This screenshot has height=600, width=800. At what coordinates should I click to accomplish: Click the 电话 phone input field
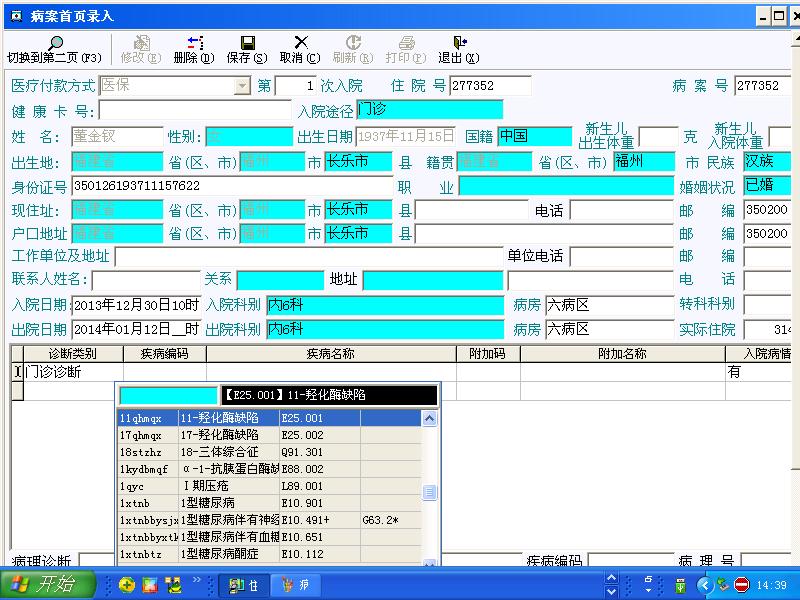point(622,210)
